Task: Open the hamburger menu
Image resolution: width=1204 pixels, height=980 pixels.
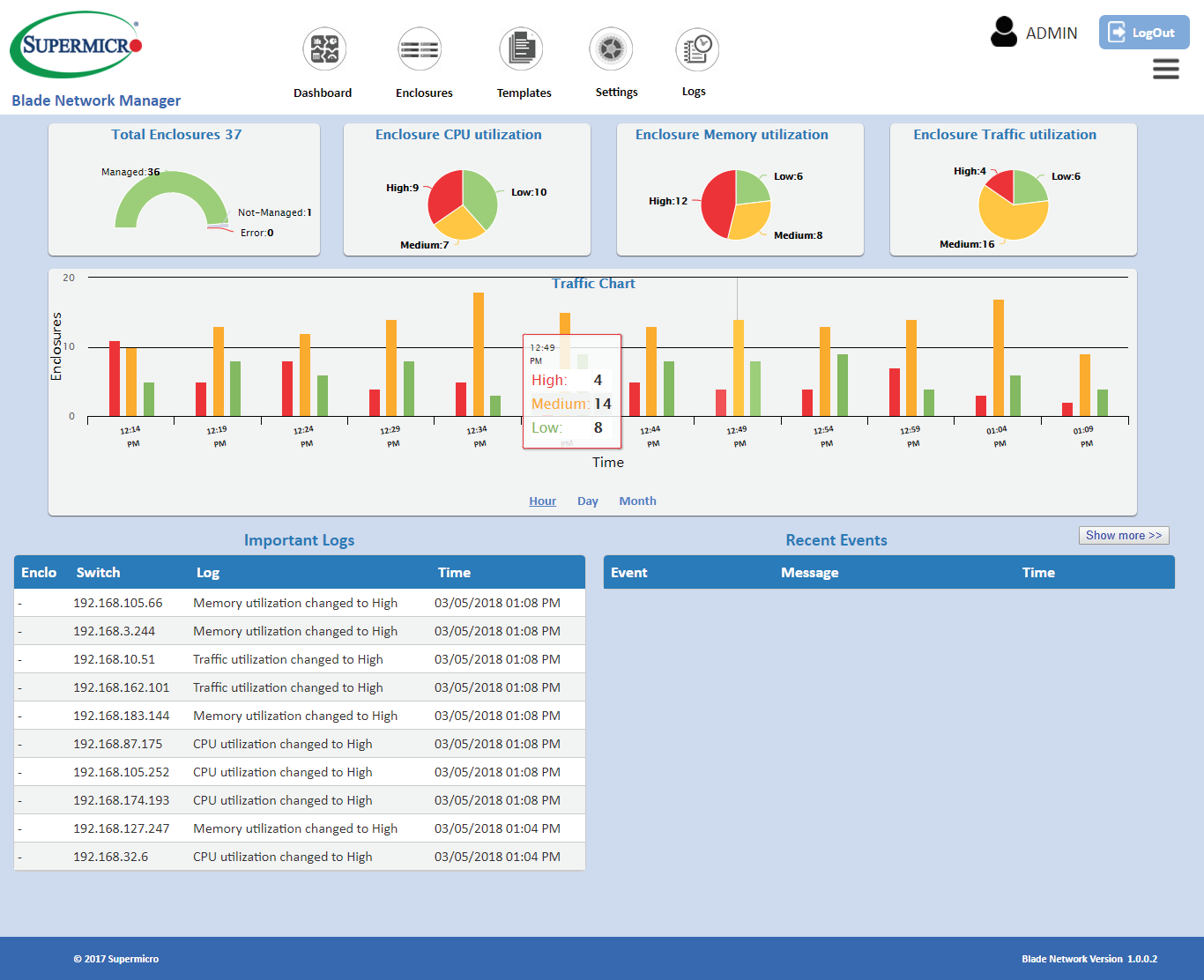Action: [x=1165, y=69]
